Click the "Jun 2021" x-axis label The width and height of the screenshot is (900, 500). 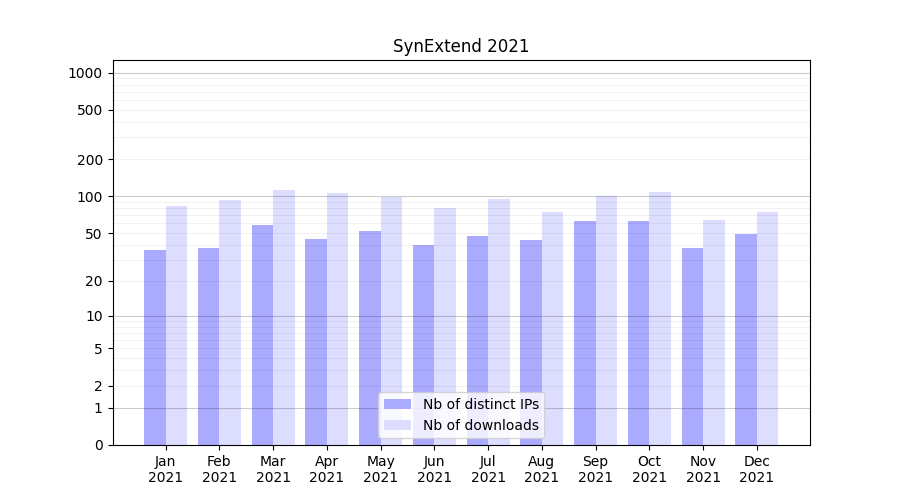[434, 469]
